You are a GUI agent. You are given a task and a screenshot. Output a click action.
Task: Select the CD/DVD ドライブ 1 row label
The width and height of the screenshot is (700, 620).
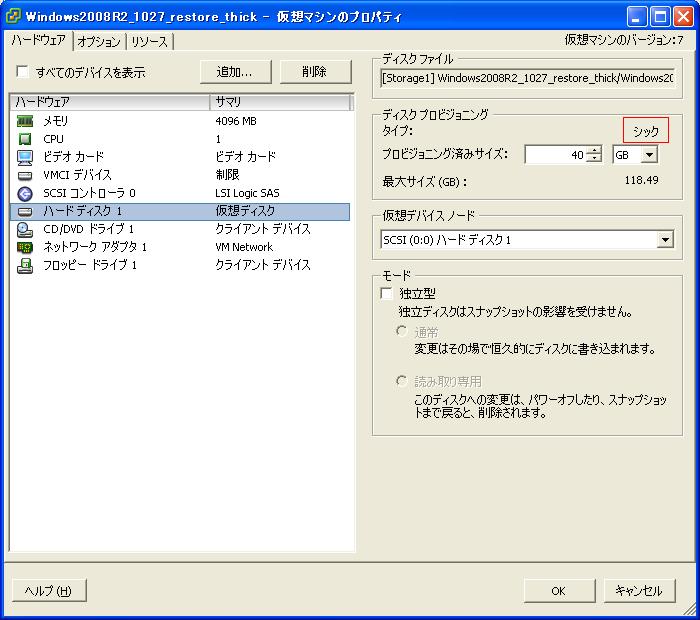tap(88, 229)
